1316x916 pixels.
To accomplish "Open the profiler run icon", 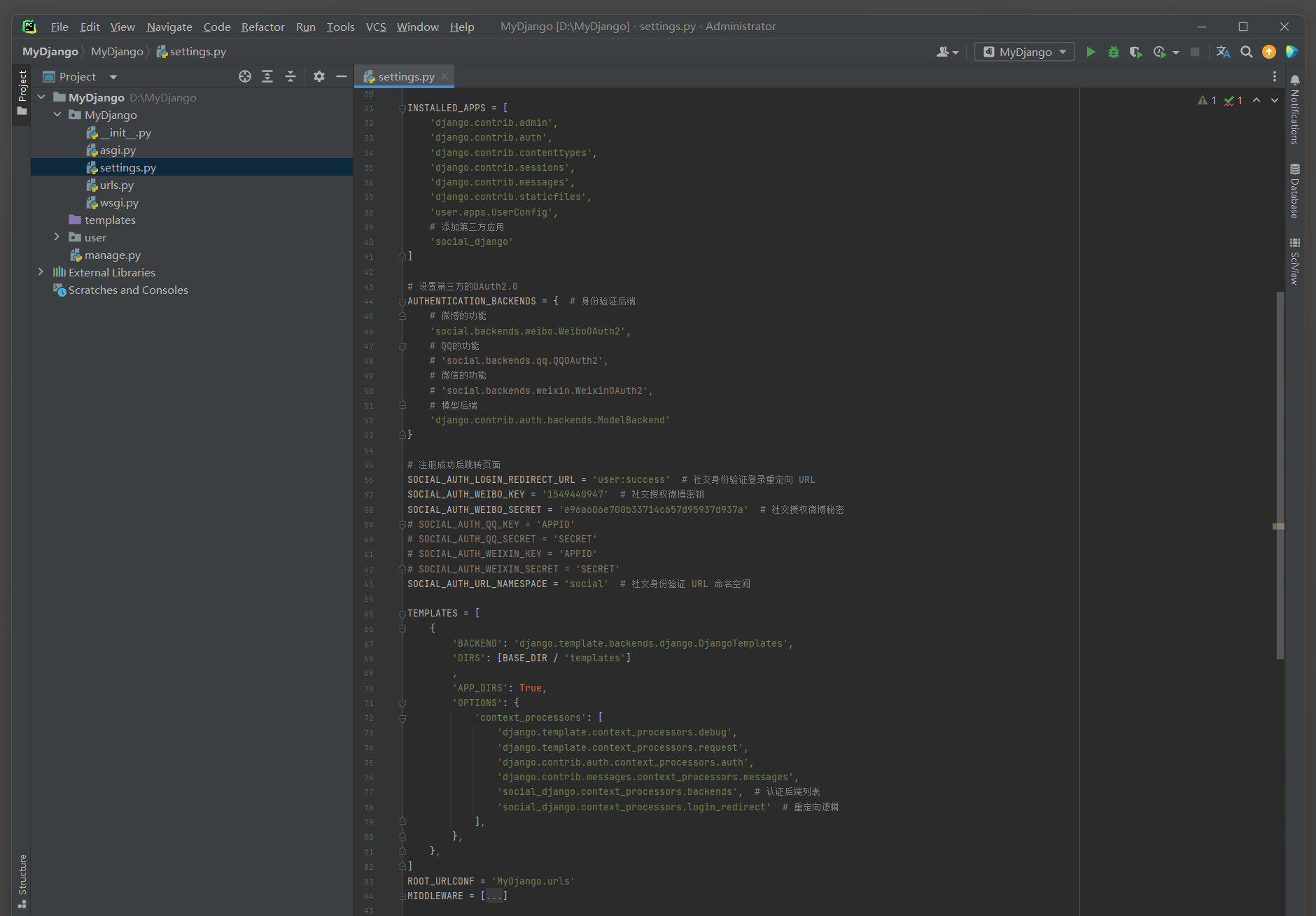I will tap(1159, 52).
